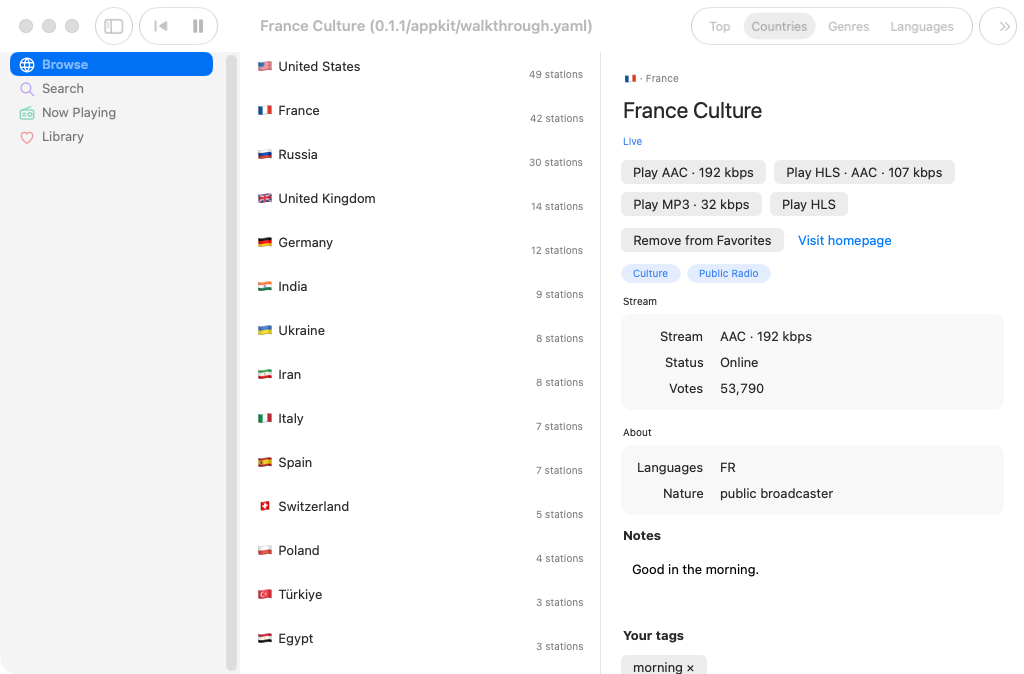The height and width of the screenshot is (674, 1024).
Task: Click the Public Radio tag
Action: (x=728, y=274)
